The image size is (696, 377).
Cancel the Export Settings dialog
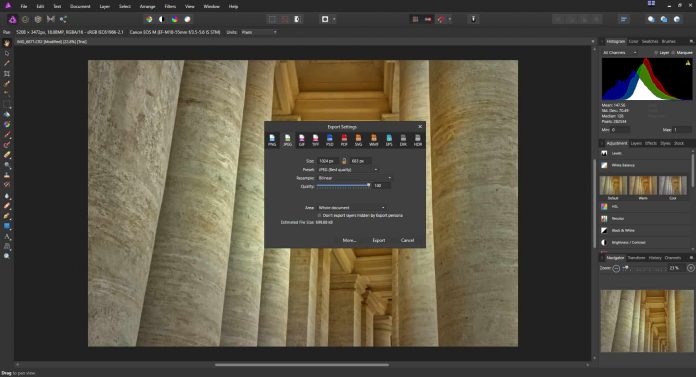(x=407, y=240)
